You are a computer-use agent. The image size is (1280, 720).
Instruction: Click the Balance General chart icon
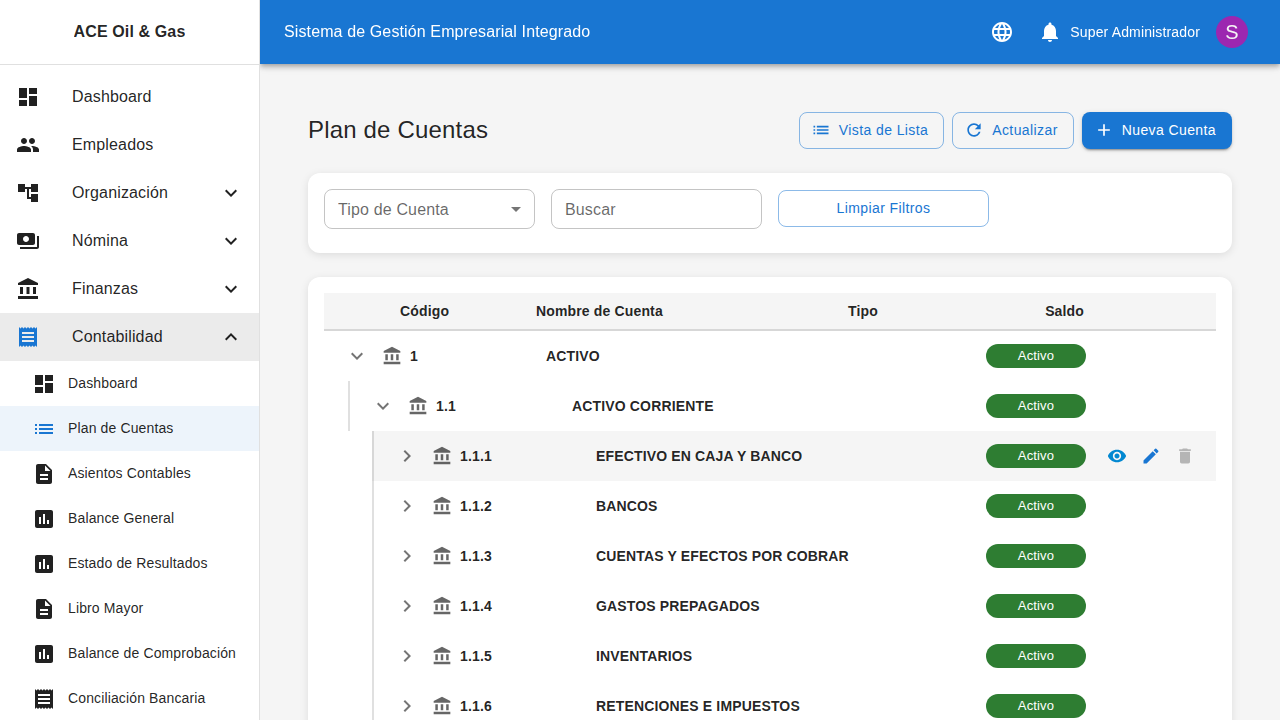click(43, 518)
